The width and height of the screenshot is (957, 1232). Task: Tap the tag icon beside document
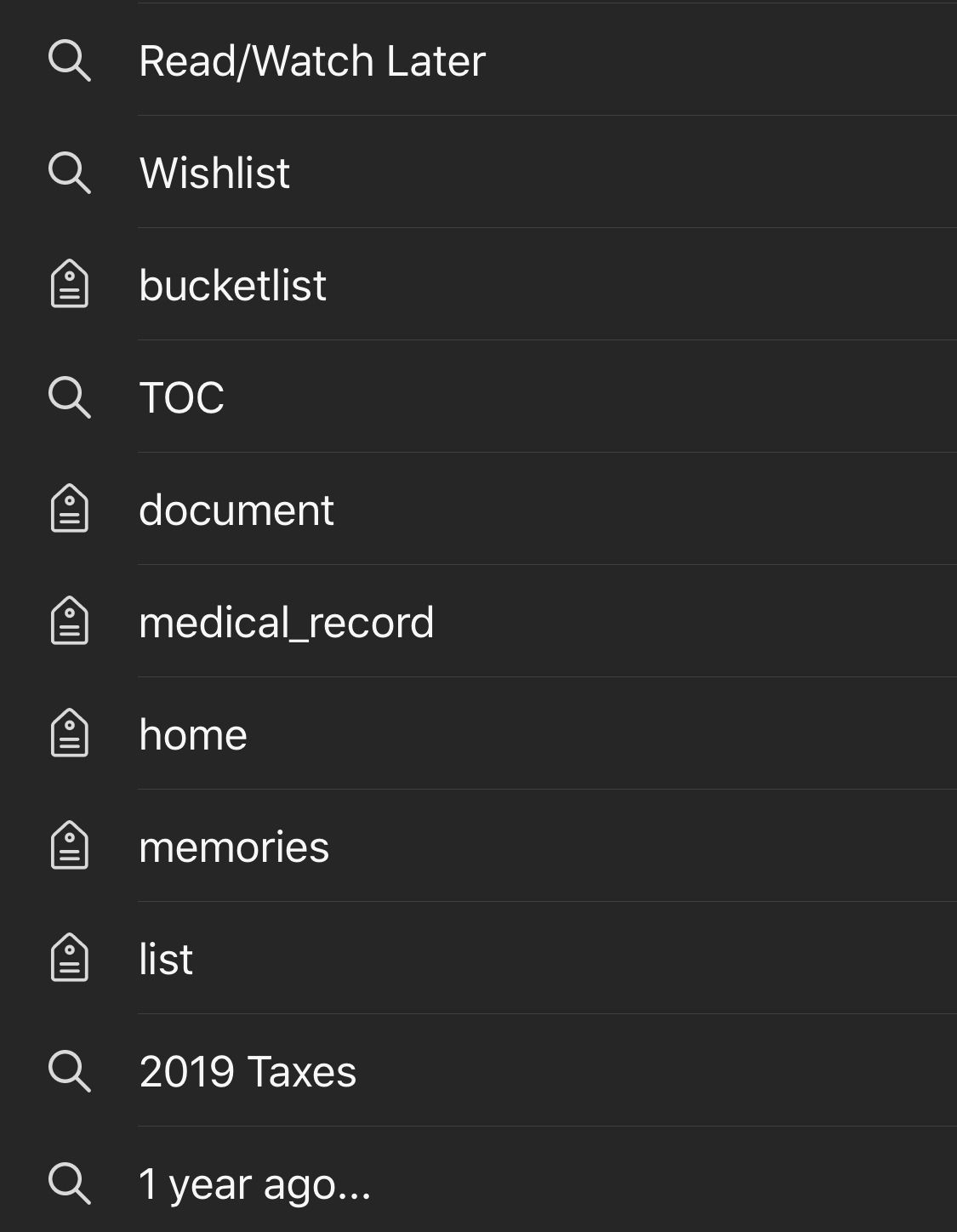(69, 509)
